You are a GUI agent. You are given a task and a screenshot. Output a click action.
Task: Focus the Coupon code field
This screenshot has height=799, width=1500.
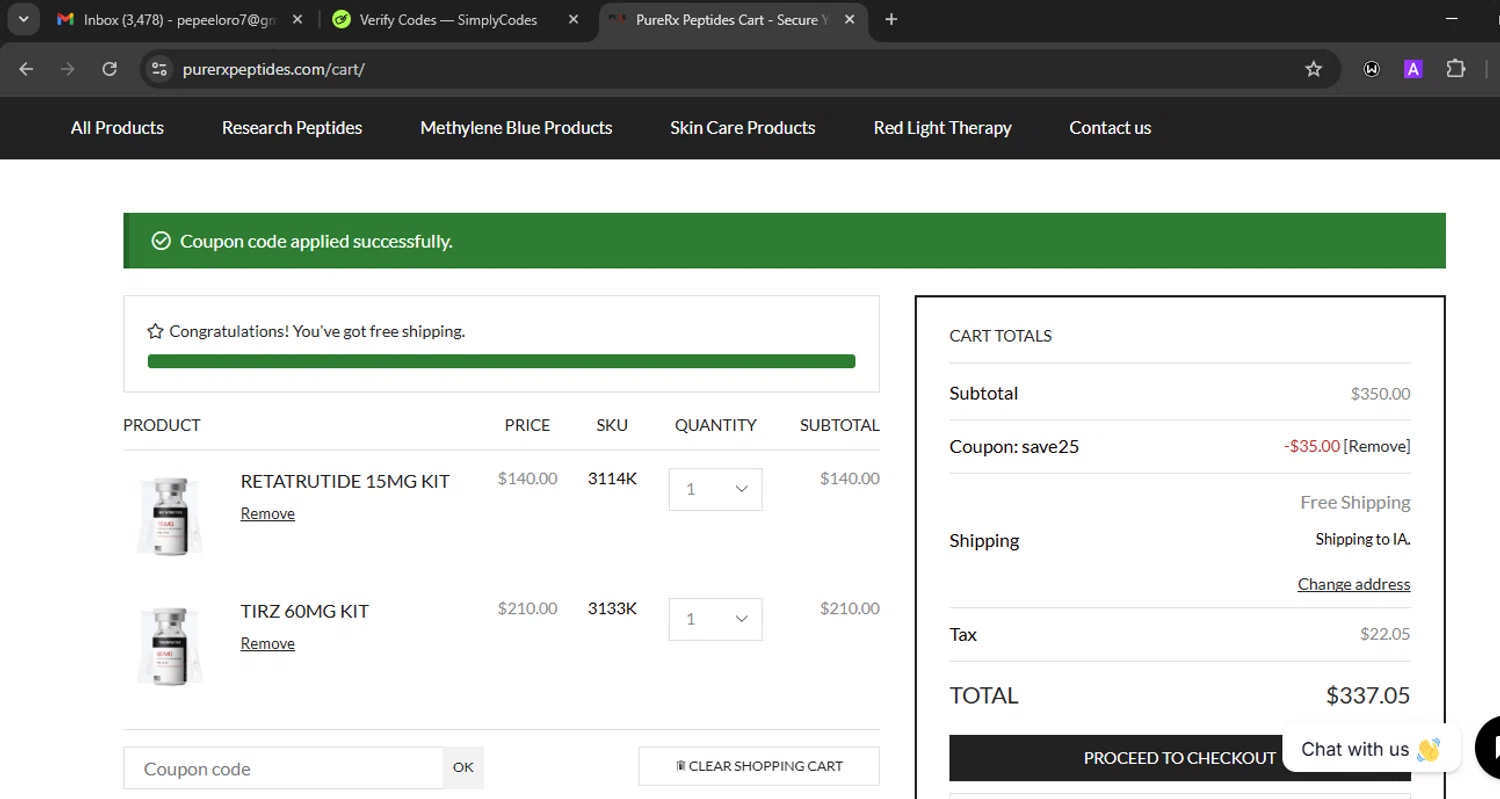pyautogui.click(x=283, y=768)
